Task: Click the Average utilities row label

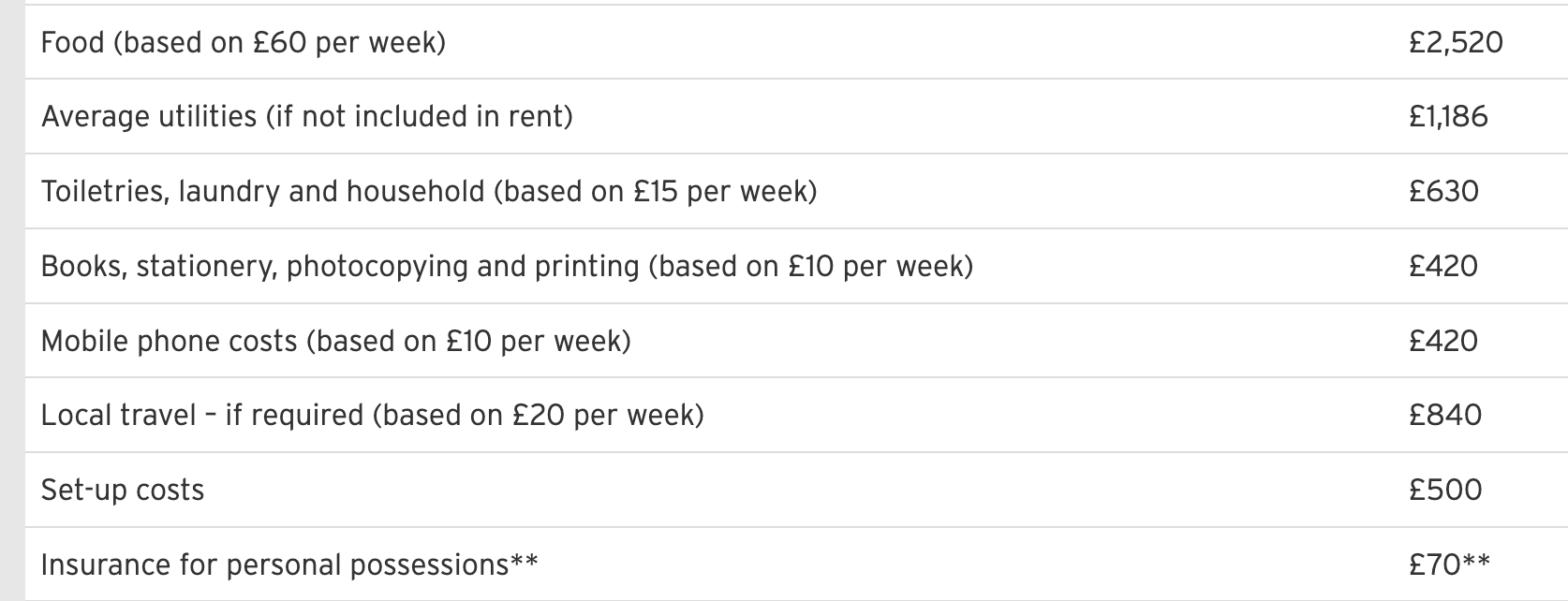Action: pos(148,116)
